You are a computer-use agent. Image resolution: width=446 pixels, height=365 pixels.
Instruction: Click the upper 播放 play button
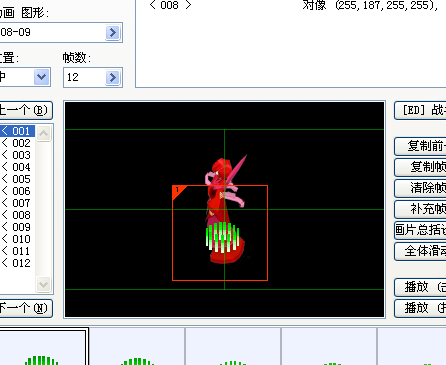click(420, 287)
